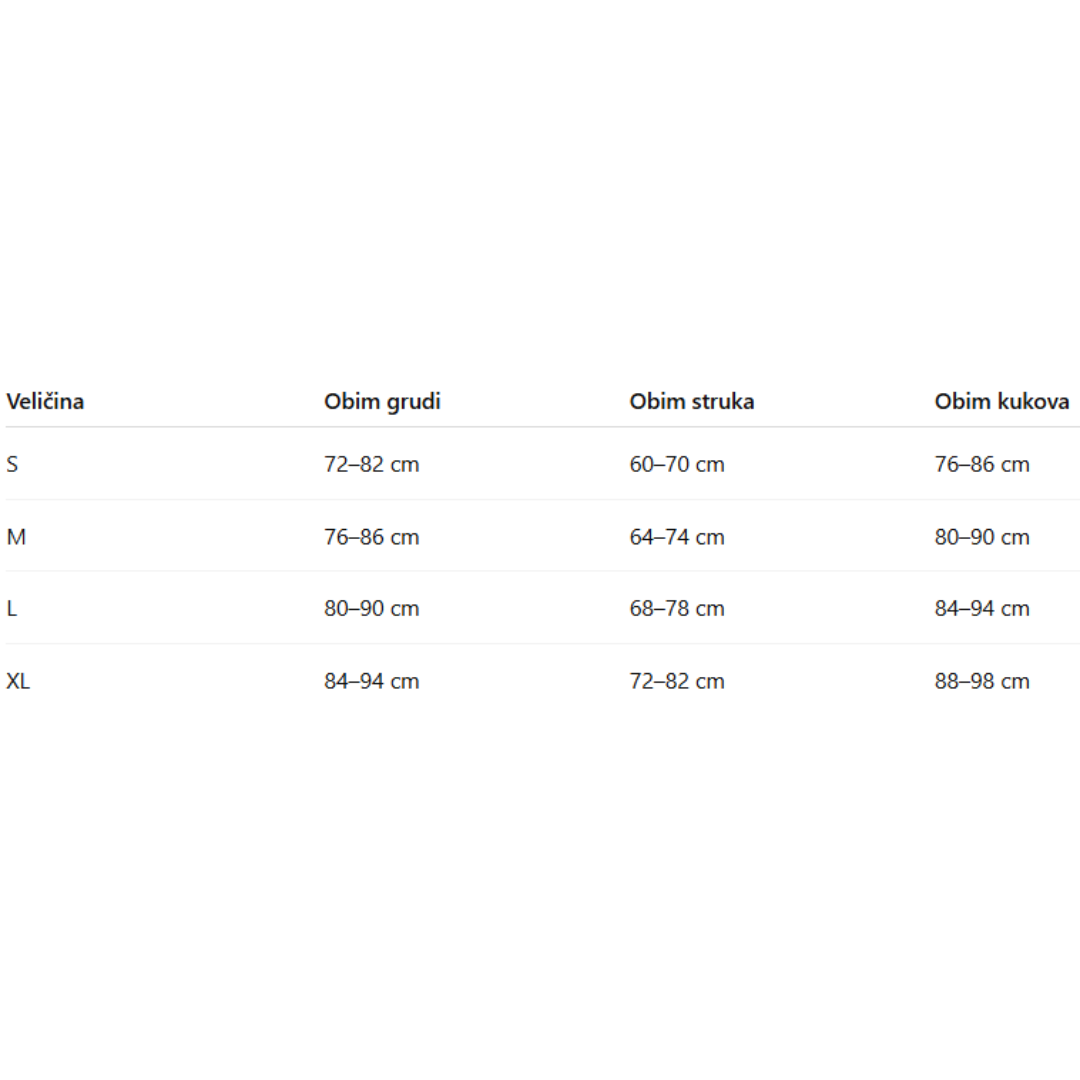Click the 72–82 cm waist value for XL
This screenshot has height=1080, width=1080.
pyautogui.click(x=677, y=681)
